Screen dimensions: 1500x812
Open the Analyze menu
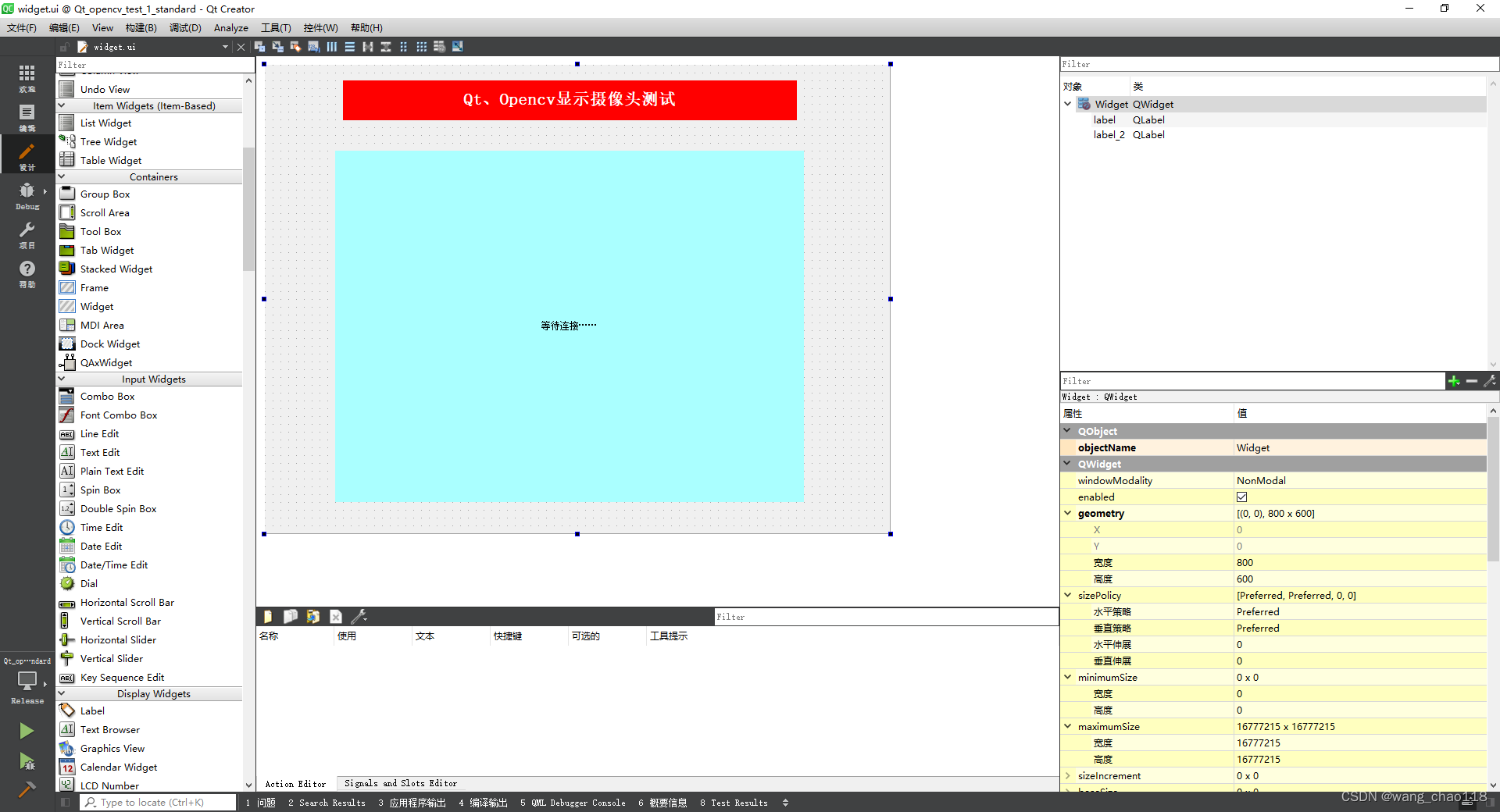[231, 28]
